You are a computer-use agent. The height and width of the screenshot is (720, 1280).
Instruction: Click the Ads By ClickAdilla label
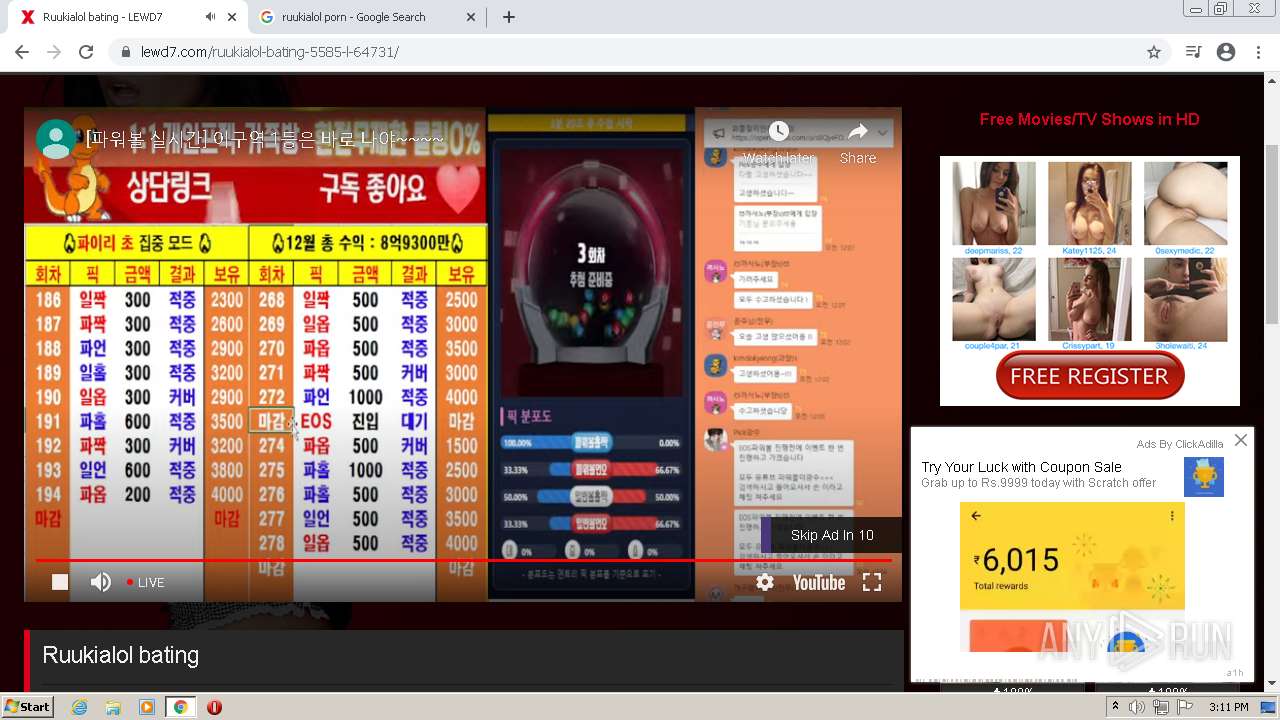pyautogui.click(x=1179, y=444)
